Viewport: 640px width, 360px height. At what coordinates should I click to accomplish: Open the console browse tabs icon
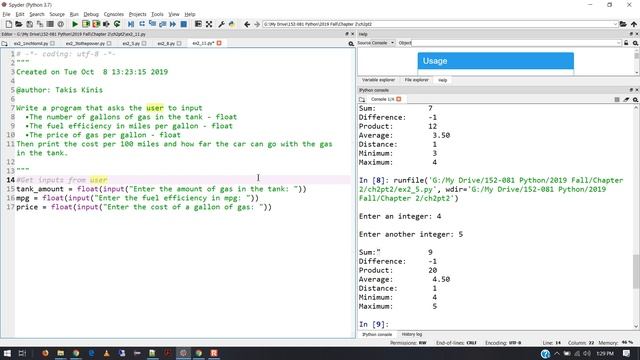[x=362, y=100]
